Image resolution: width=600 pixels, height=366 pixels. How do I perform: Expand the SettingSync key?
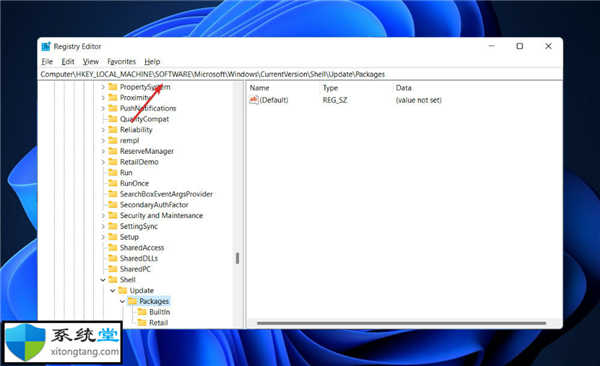tap(103, 226)
